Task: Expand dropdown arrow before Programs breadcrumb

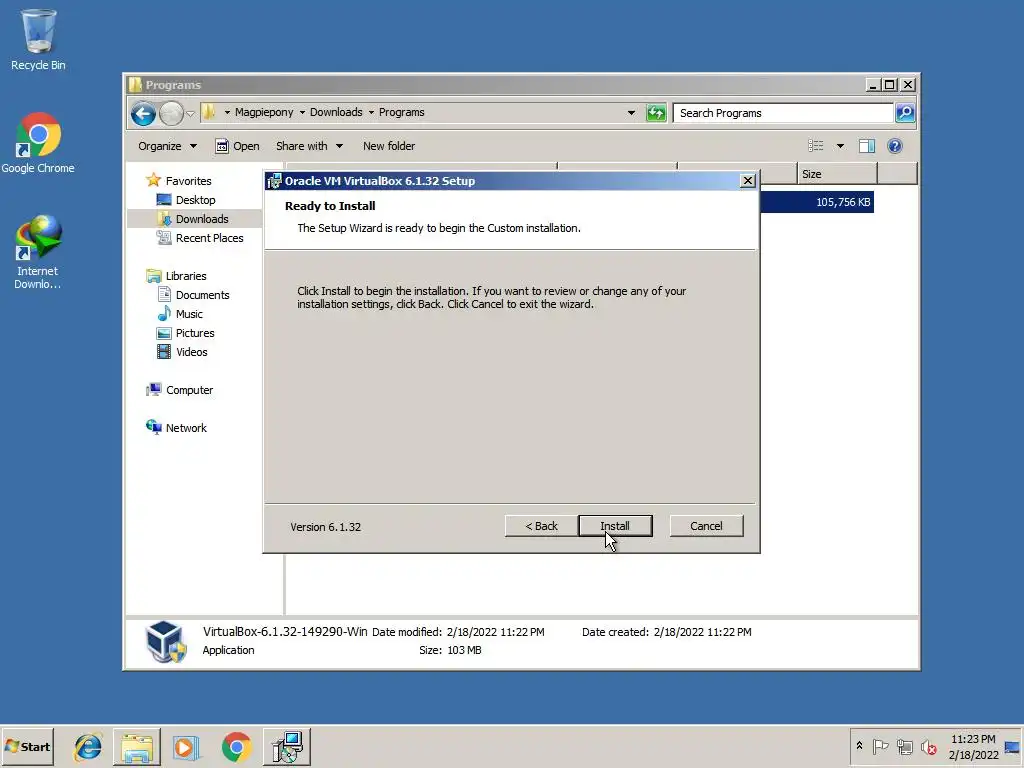Action: click(x=371, y=112)
